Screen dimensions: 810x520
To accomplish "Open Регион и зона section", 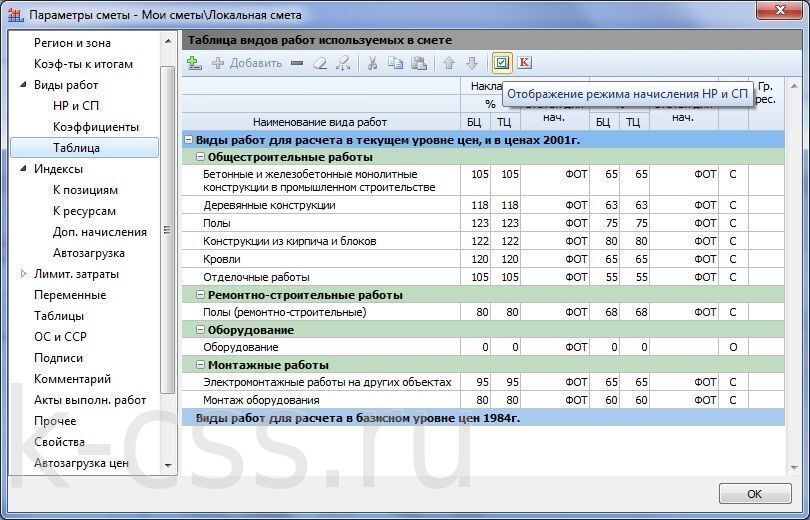I will pyautogui.click(x=72, y=43).
